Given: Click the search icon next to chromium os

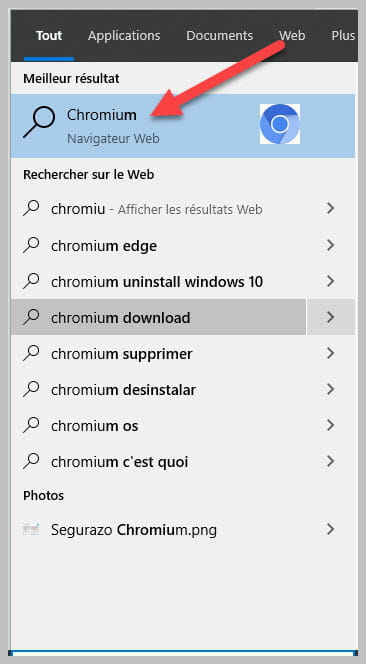Looking at the screenshot, I should click(x=31, y=425).
